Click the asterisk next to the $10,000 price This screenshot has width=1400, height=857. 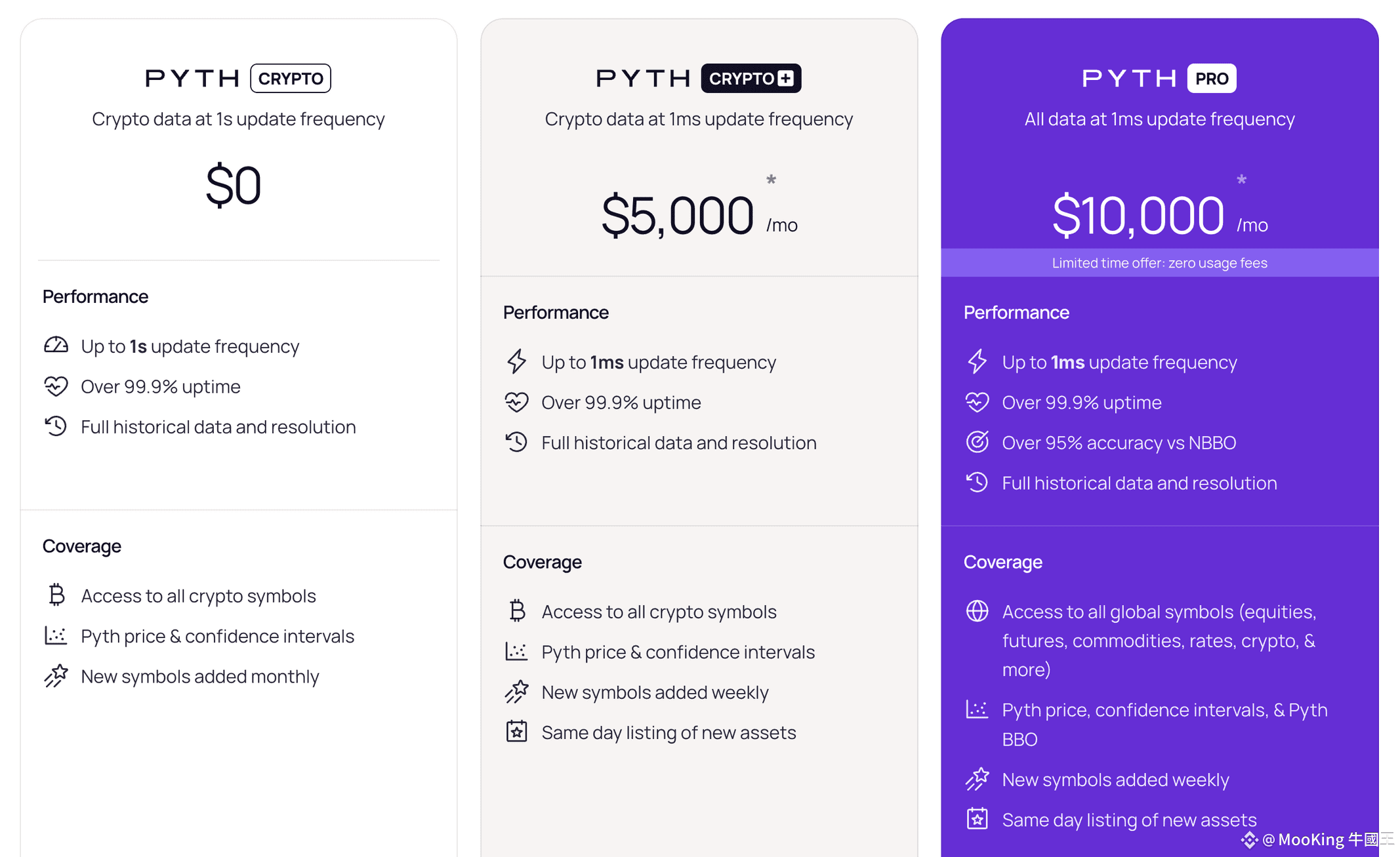point(1241,179)
